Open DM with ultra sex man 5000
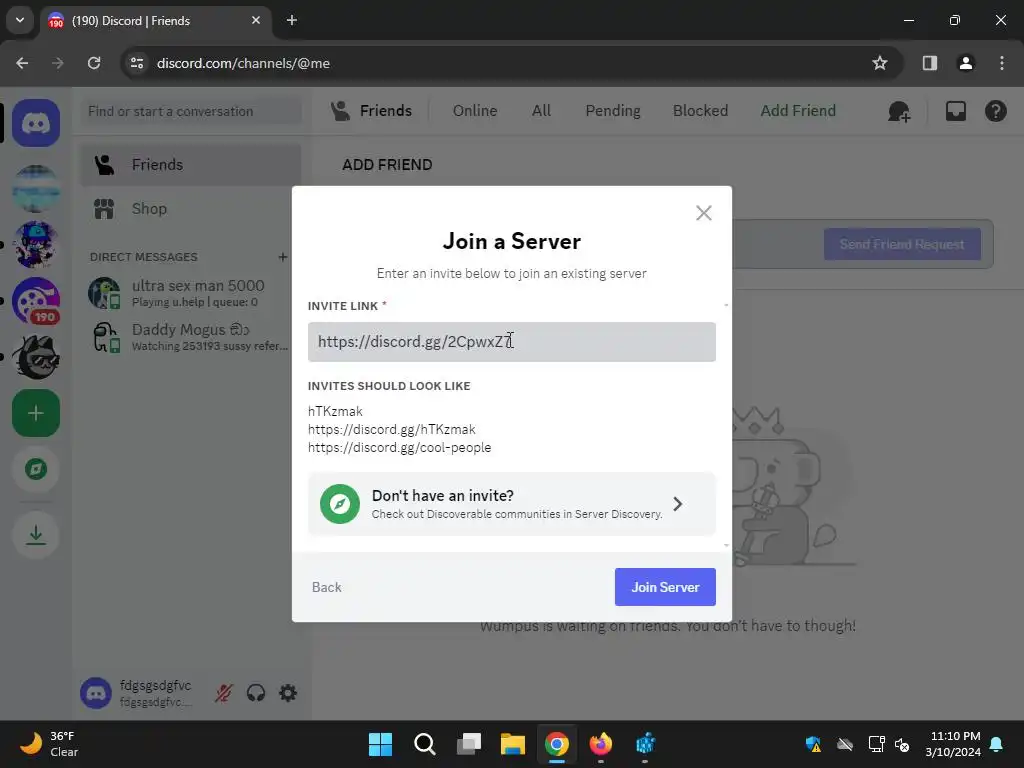This screenshot has height=768, width=1024. click(191, 293)
